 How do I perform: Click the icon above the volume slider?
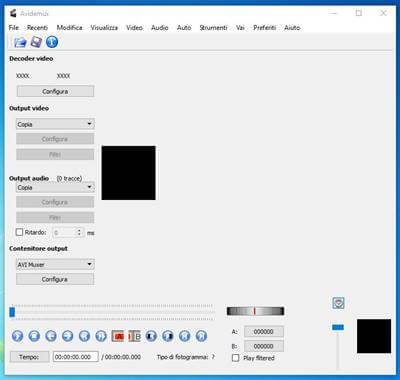coord(338,303)
